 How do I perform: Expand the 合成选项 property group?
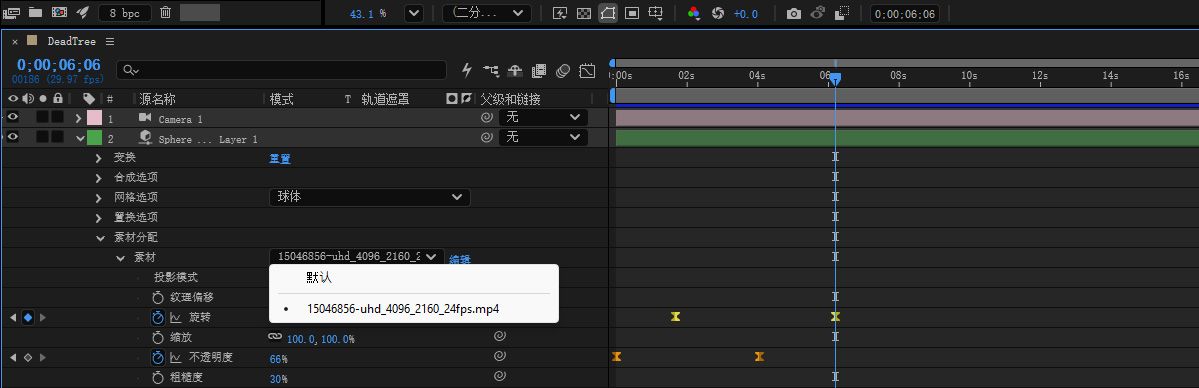pos(99,178)
